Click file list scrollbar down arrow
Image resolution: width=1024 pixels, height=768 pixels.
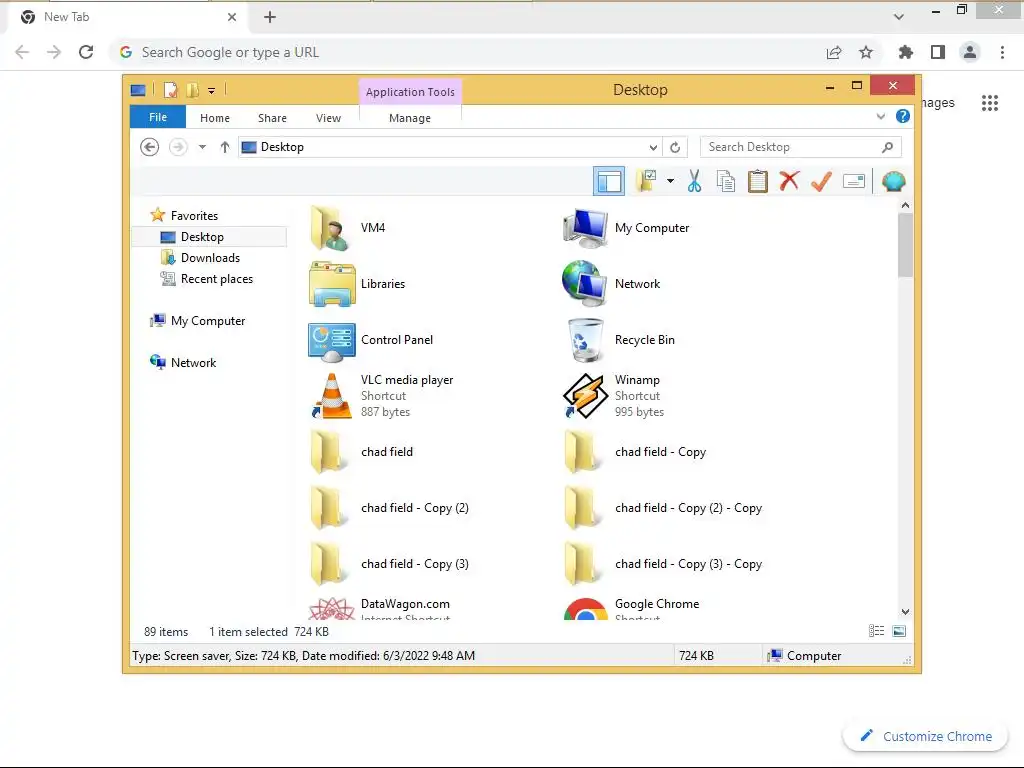pos(905,612)
